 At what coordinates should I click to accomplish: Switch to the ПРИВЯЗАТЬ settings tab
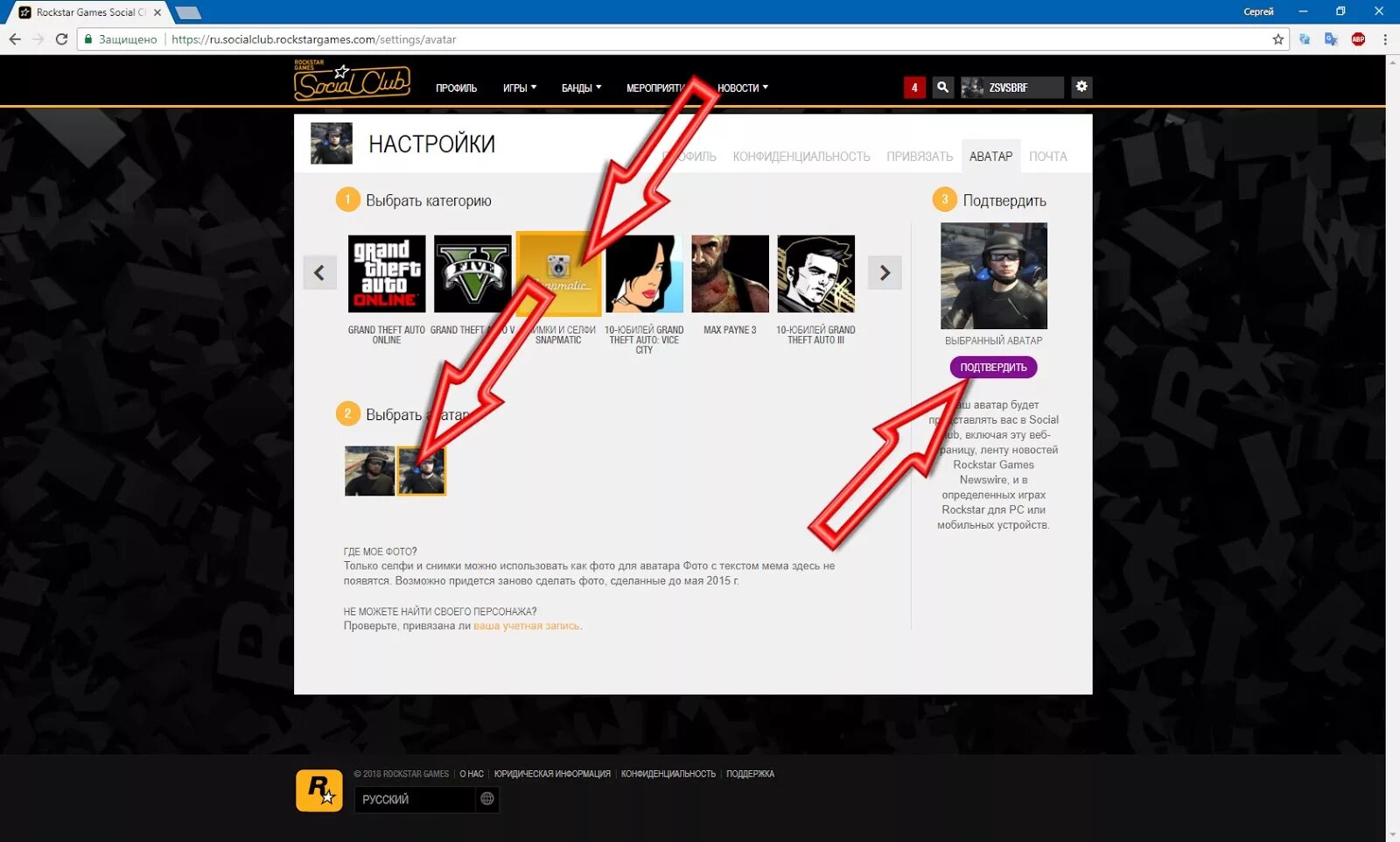pyautogui.click(x=920, y=156)
